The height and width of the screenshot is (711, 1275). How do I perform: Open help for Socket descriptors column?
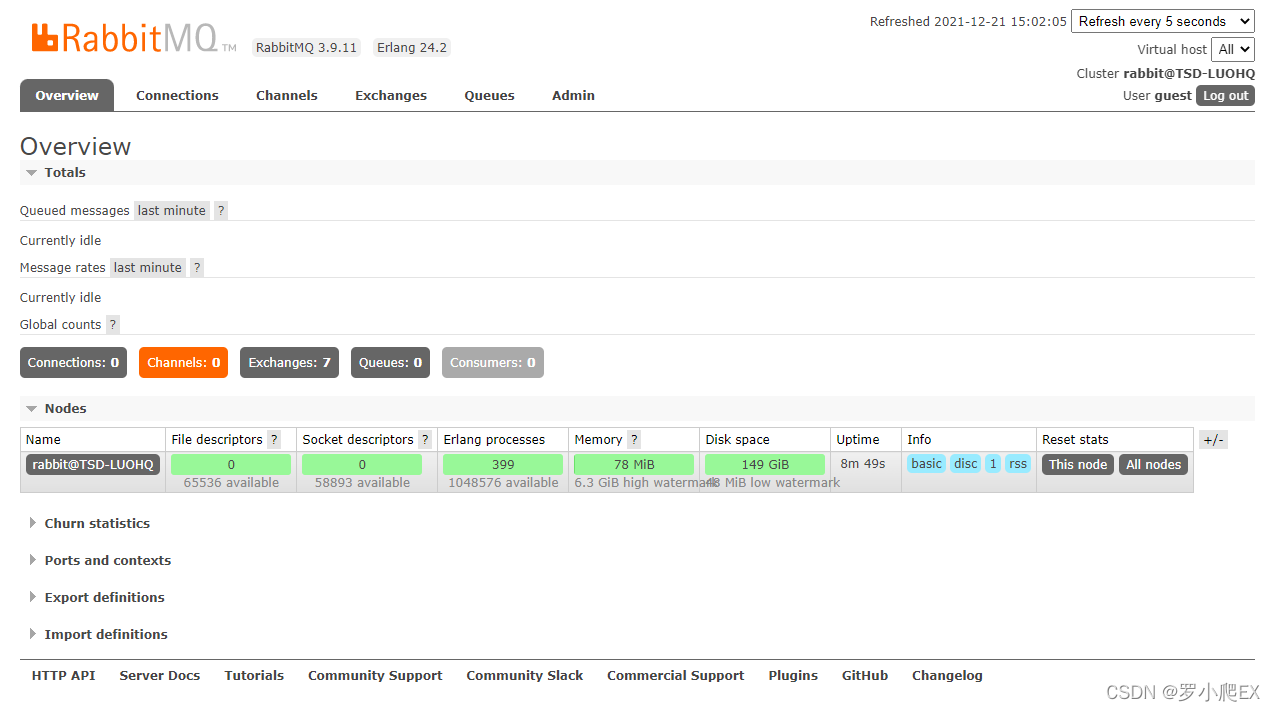(425, 439)
